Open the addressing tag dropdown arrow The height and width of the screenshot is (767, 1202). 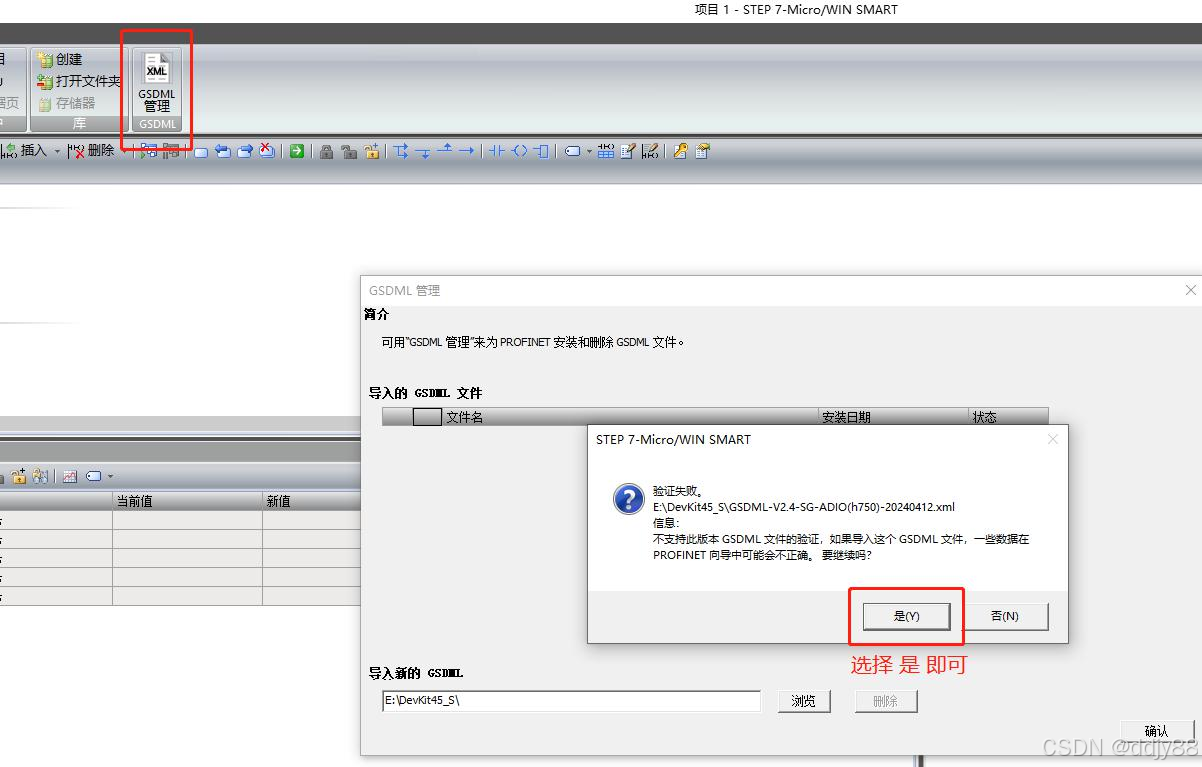click(x=589, y=152)
